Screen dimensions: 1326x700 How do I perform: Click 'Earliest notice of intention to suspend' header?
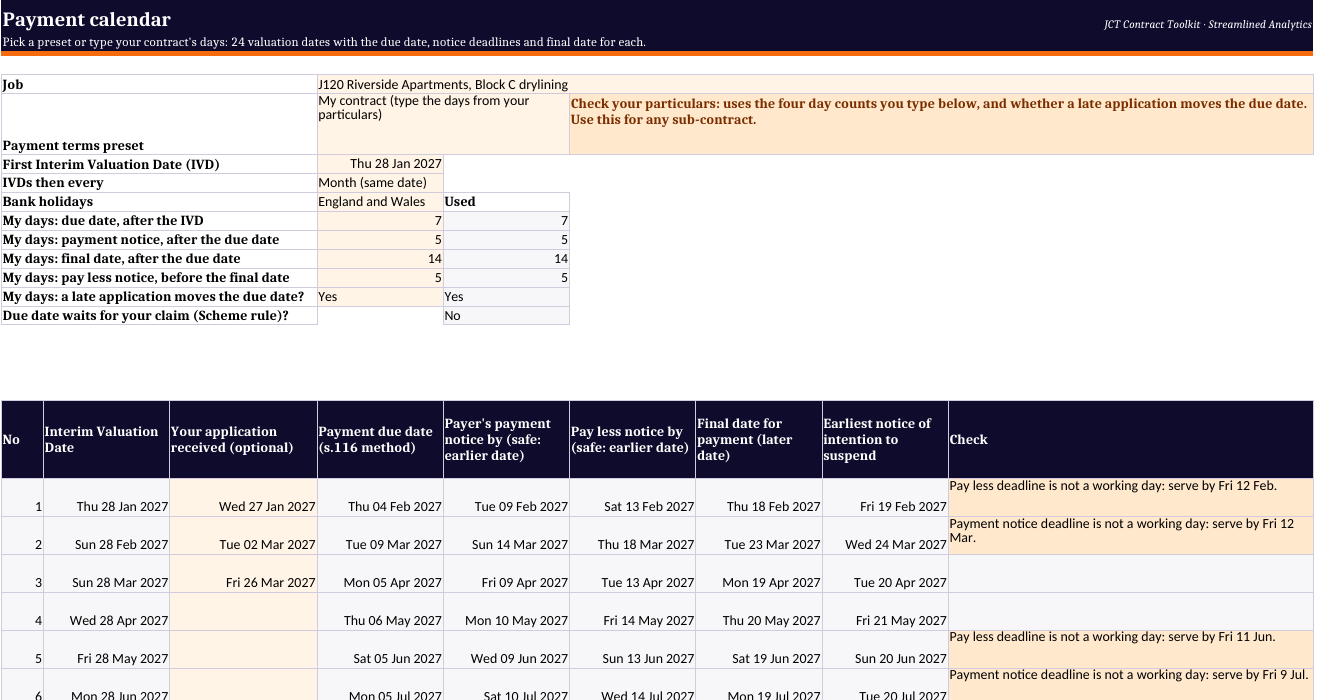884,440
